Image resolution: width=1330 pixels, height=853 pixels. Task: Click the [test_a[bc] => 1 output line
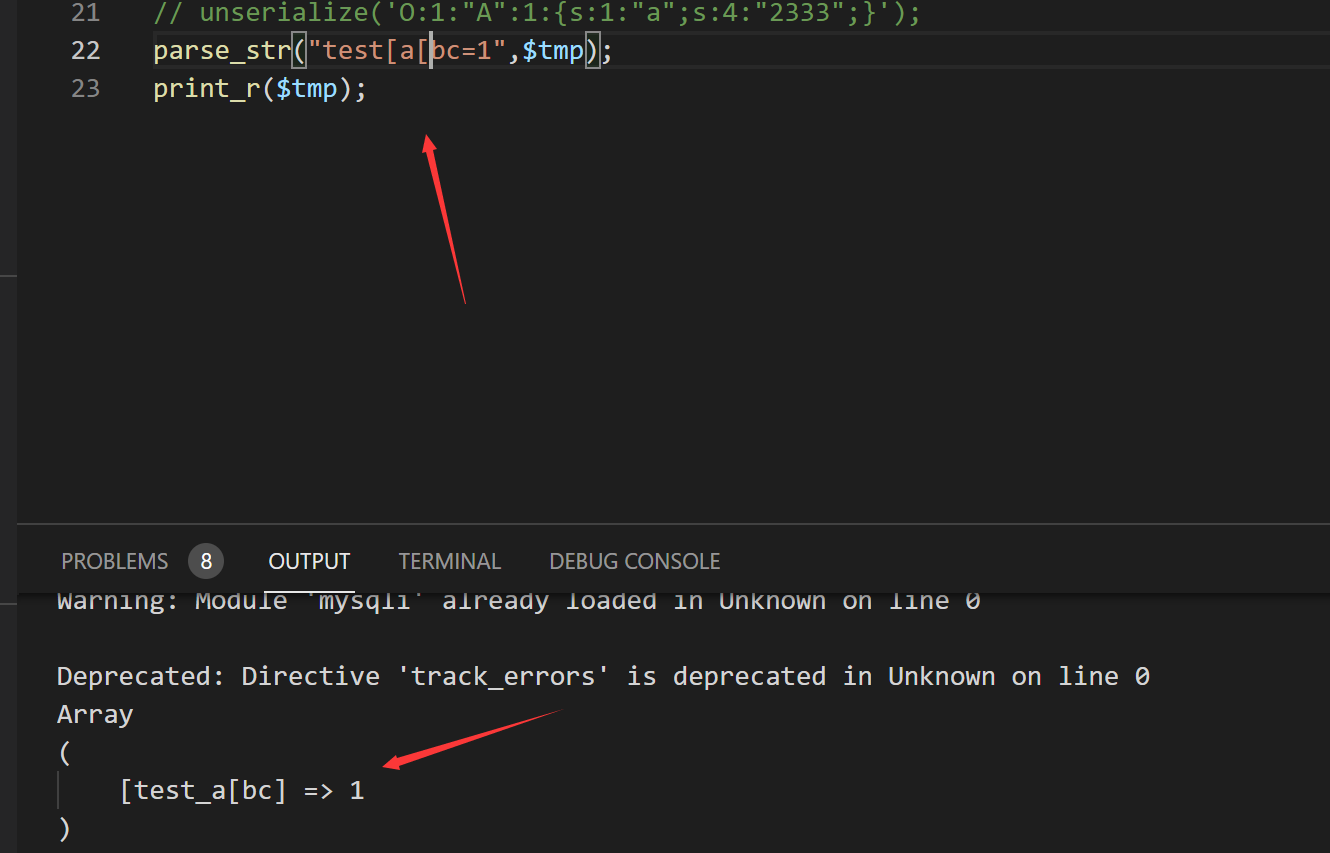(x=241, y=790)
